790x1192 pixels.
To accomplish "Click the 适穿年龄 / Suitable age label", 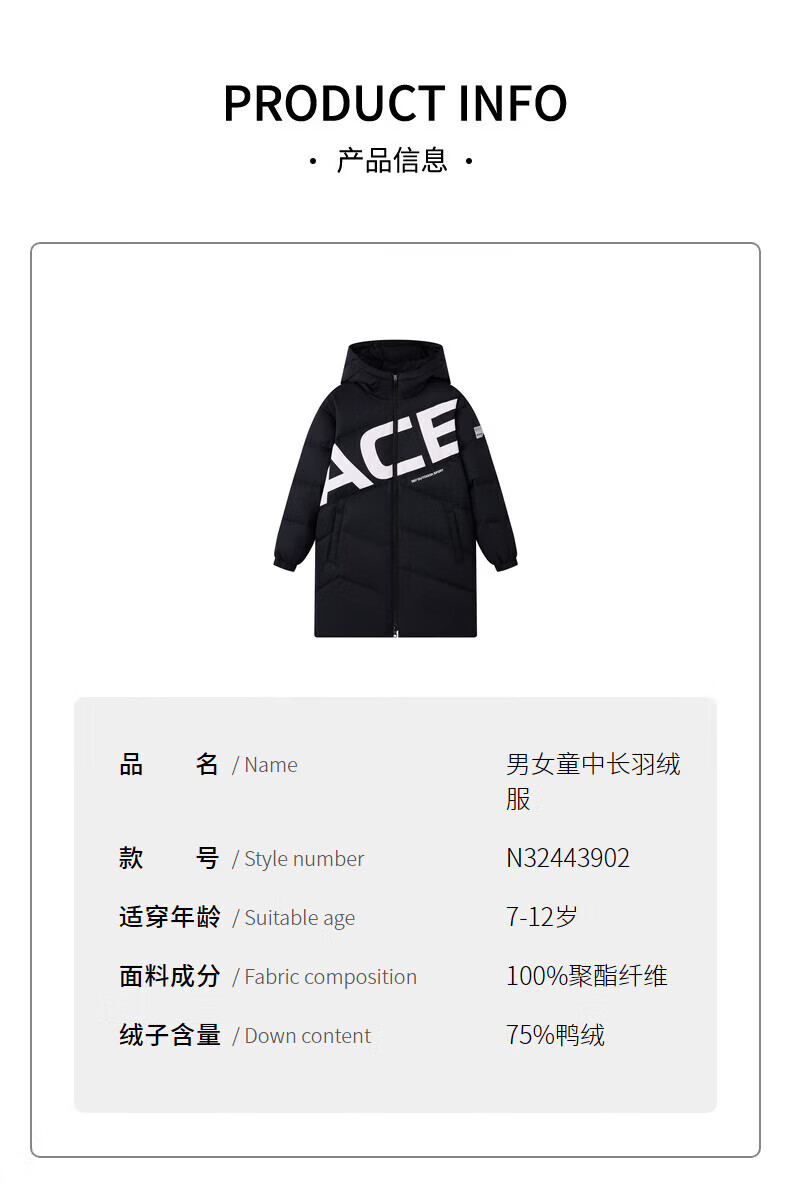I will [x=236, y=917].
